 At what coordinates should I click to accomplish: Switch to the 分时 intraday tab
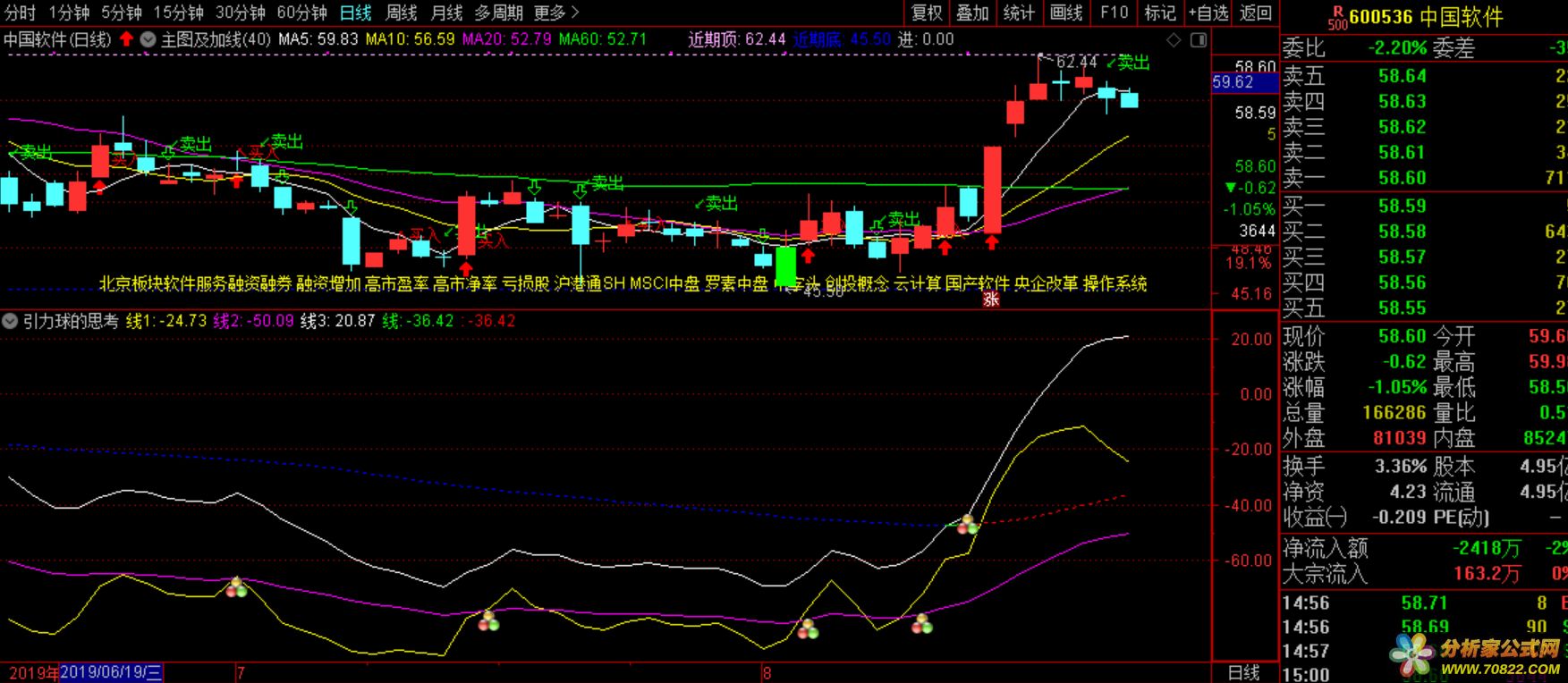click(21, 13)
